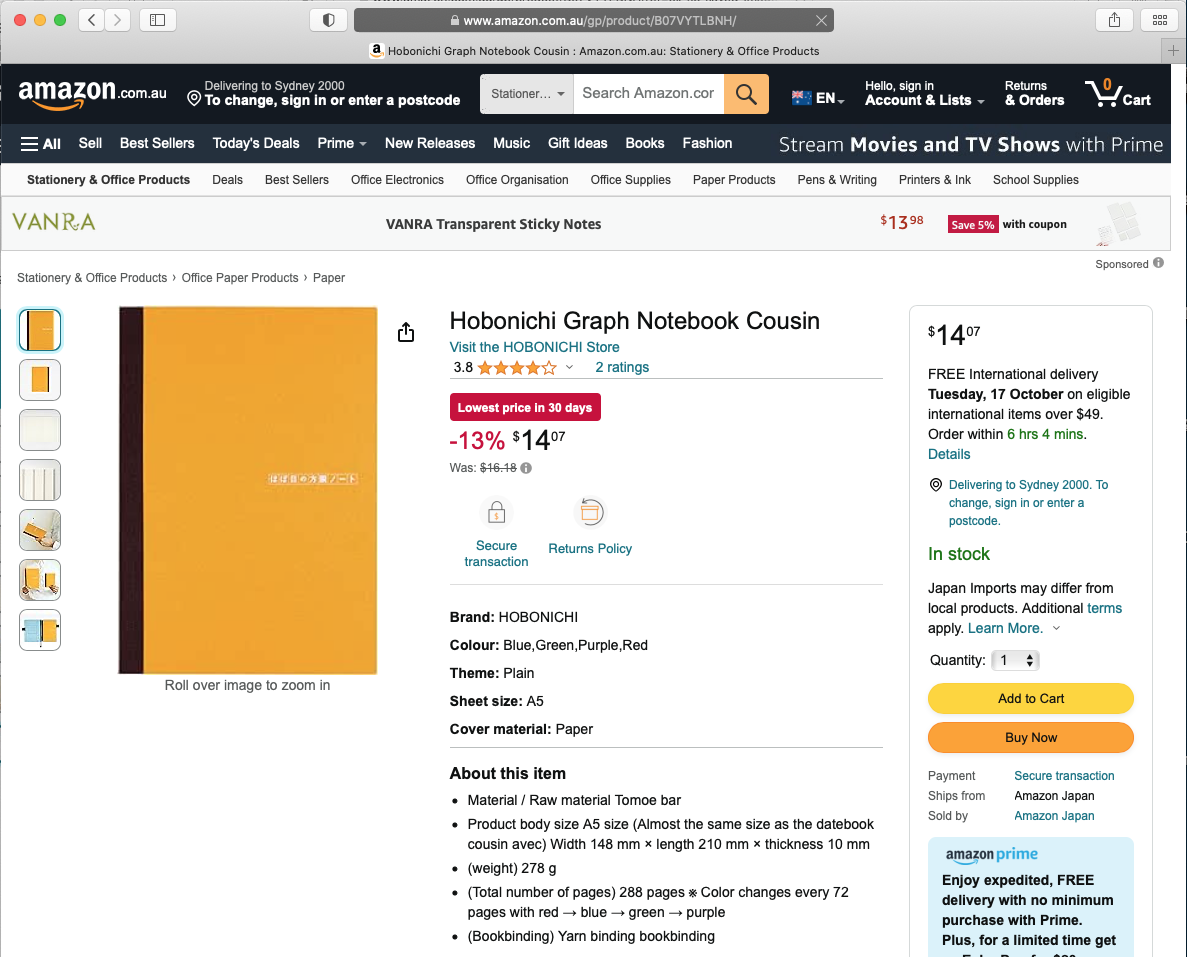Image resolution: width=1187 pixels, height=957 pixels.
Task: Click the Amazon.com.au logo
Action: click(92, 94)
